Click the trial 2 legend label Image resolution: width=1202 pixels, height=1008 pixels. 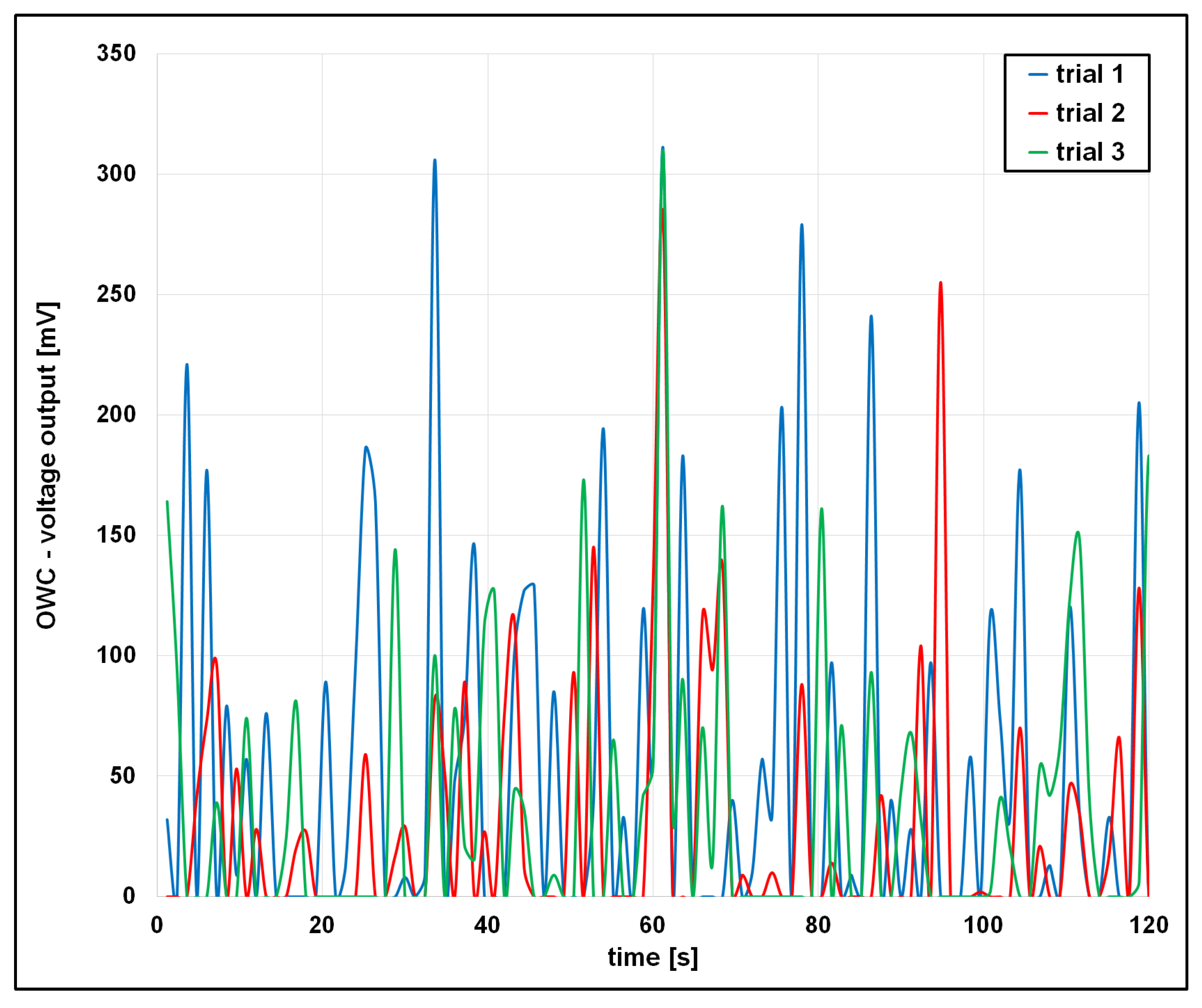(x=1090, y=113)
